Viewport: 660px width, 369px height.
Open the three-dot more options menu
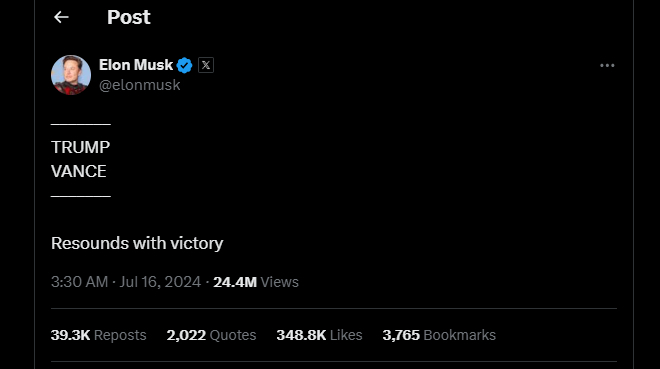(x=607, y=66)
